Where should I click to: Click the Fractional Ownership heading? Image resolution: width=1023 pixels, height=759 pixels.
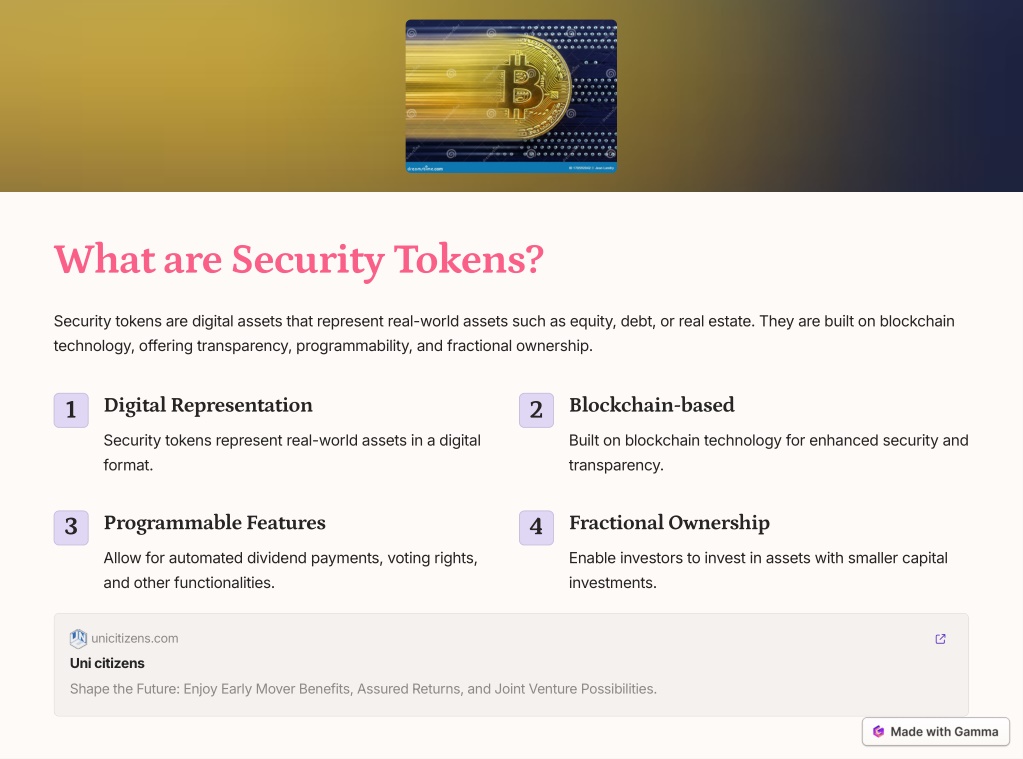[x=669, y=523]
